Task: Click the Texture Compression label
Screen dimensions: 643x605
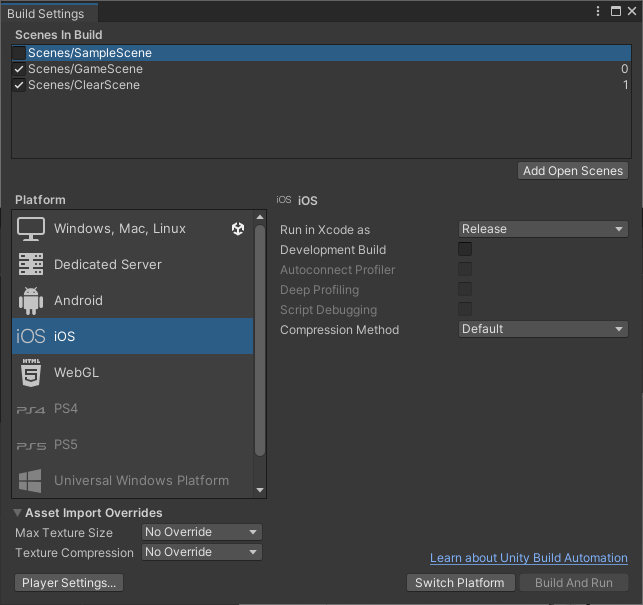Action: coord(75,553)
